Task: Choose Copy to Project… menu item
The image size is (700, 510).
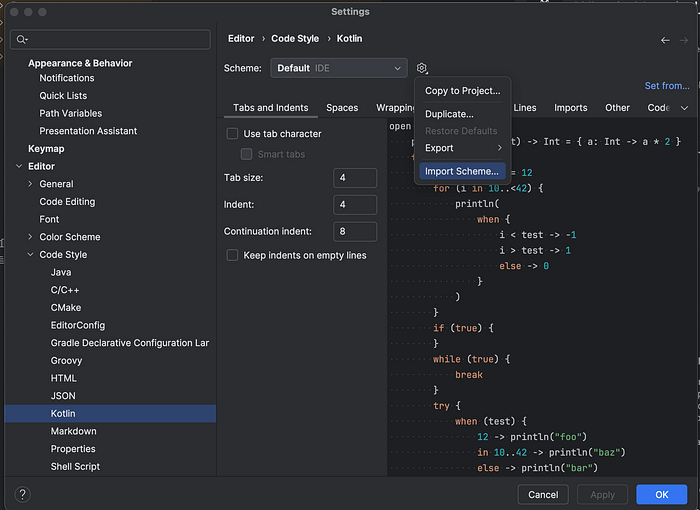Action: [462, 91]
